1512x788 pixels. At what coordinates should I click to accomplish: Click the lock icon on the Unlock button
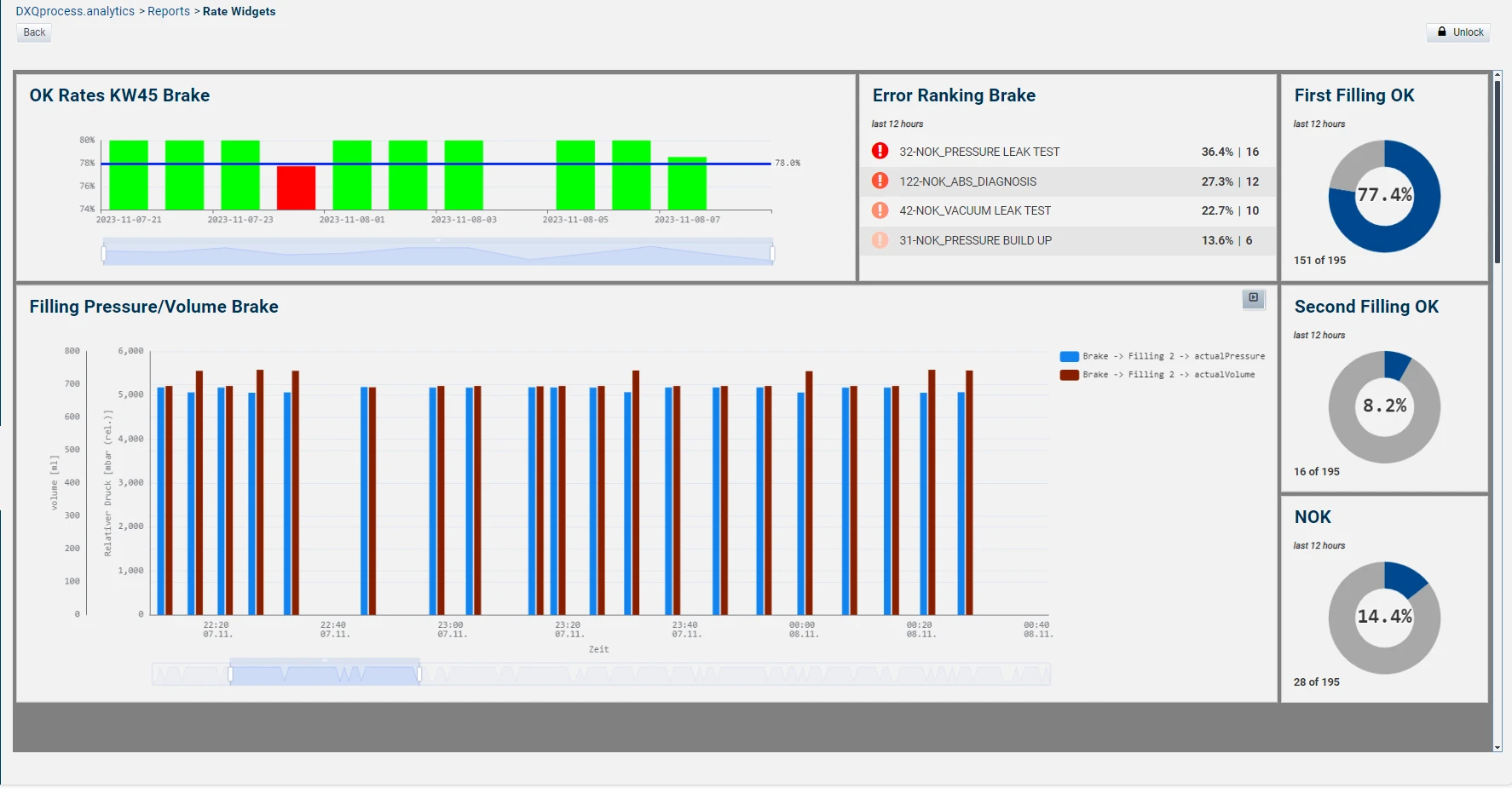[1442, 32]
